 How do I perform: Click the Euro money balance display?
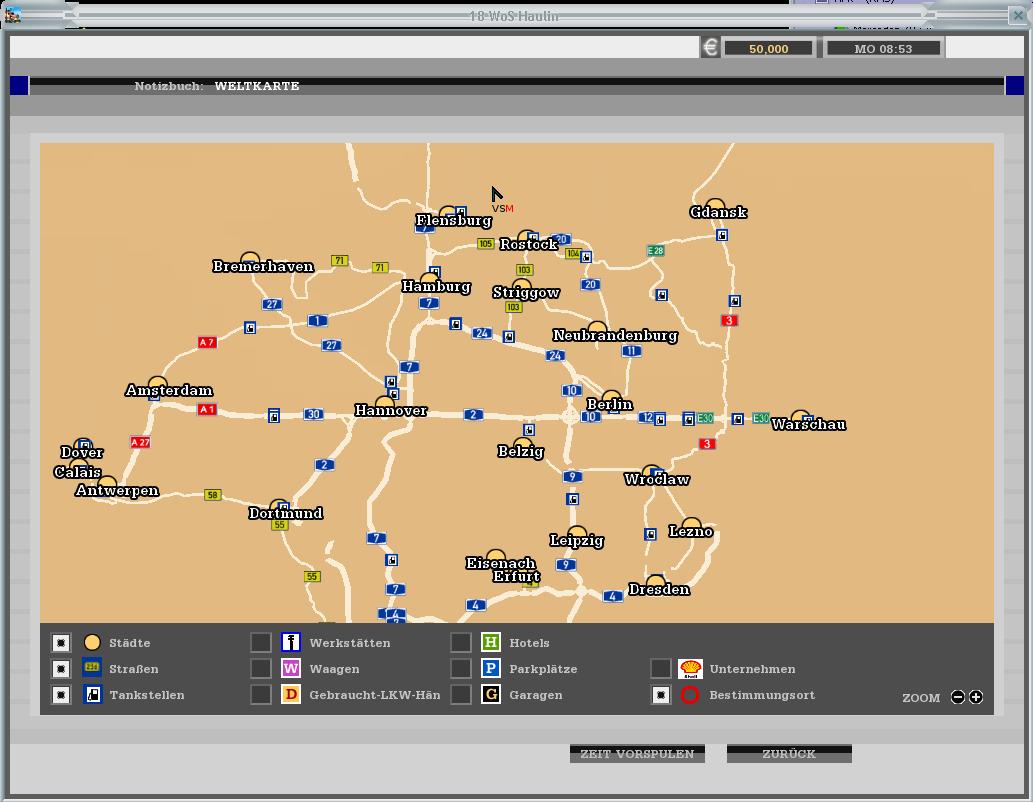tap(768, 48)
